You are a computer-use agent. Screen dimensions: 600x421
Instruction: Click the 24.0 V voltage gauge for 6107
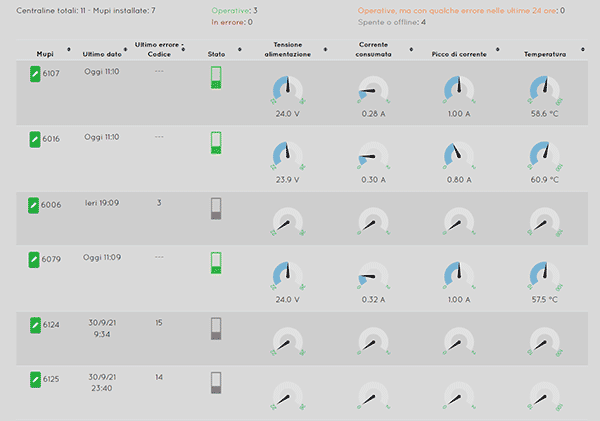287,92
